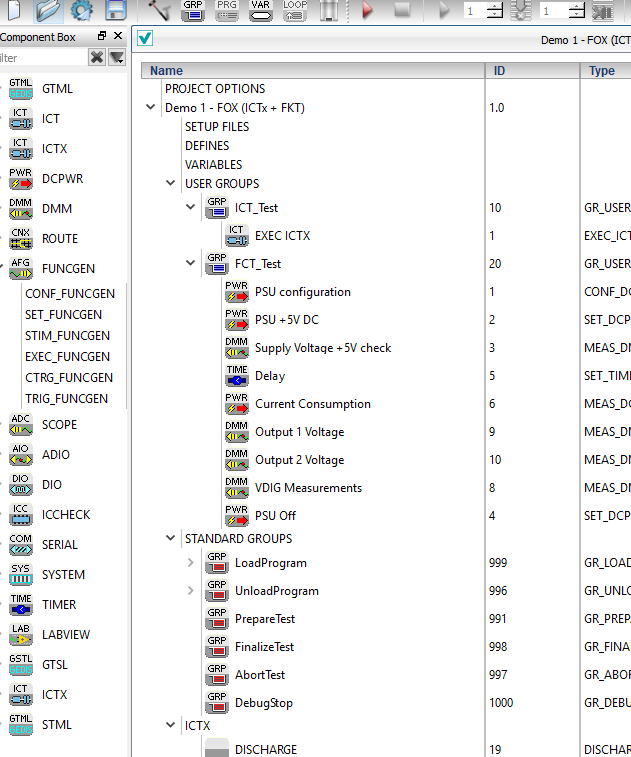The width and height of the screenshot is (631, 757).
Task: Collapse the STANDARD GROUPS node
Action: [x=171, y=539]
